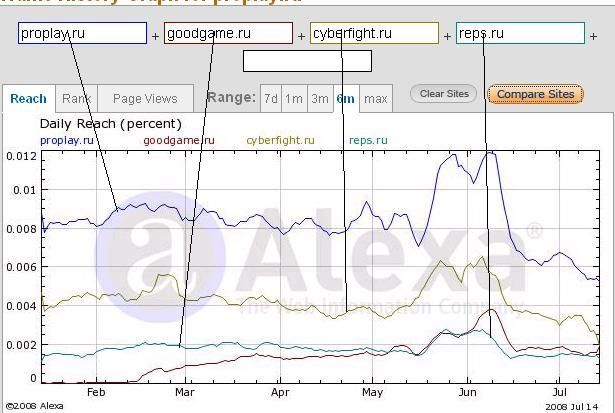This screenshot has height=413, width=615.
Task: Click the proplay.ru site input field
Action: tap(82, 33)
